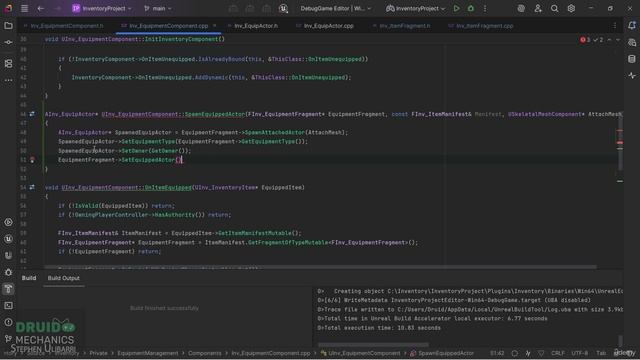Image resolution: width=640 pixels, height=360 pixels.
Task: Open the Commit tool window icon
Action: pyautogui.click(x=8, y=42)
